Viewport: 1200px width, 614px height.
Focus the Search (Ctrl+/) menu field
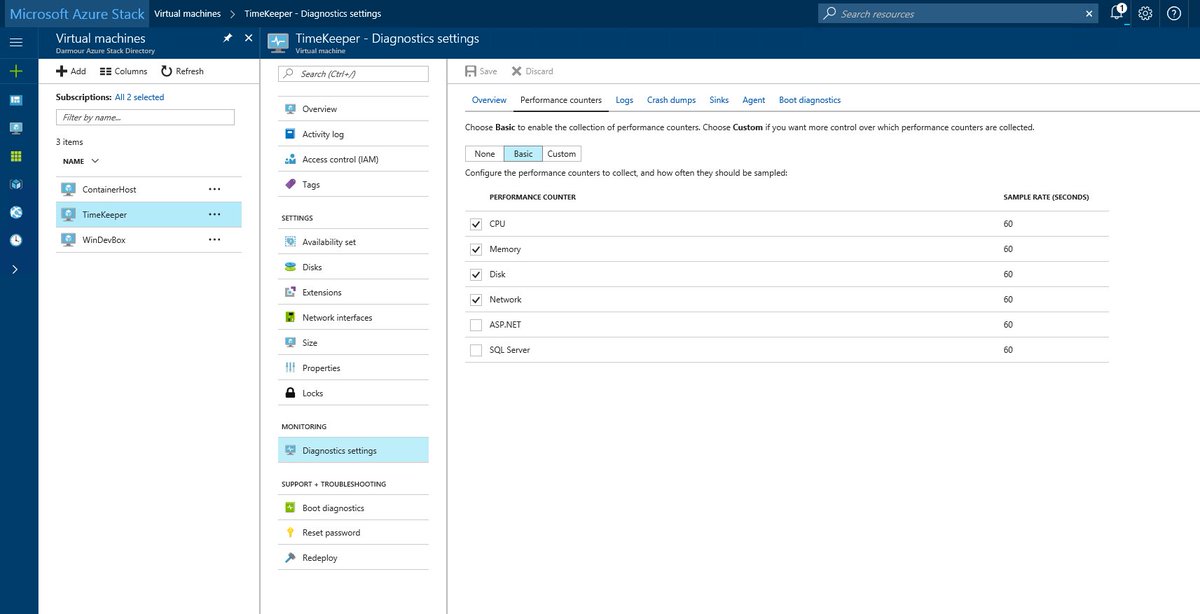(x=353, y=74)
